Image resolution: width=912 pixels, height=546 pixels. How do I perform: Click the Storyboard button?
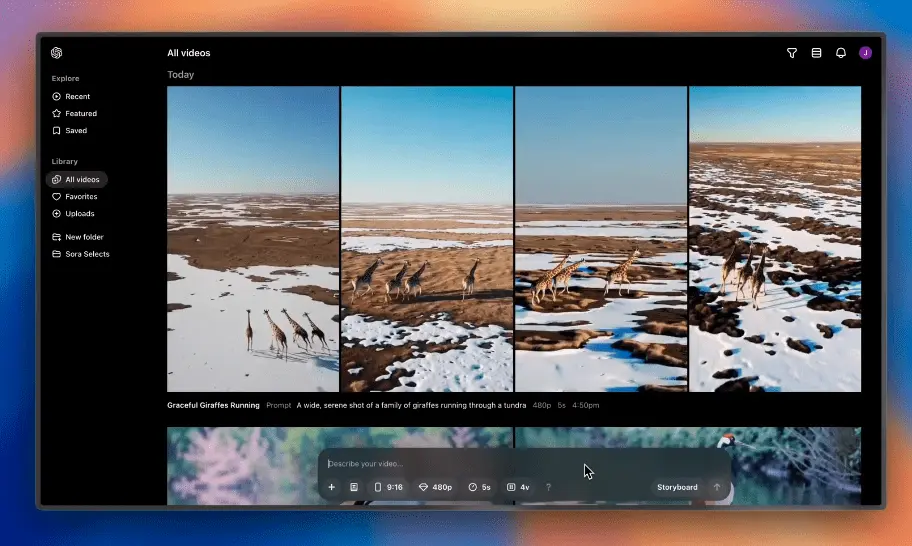tap(677, 487)
